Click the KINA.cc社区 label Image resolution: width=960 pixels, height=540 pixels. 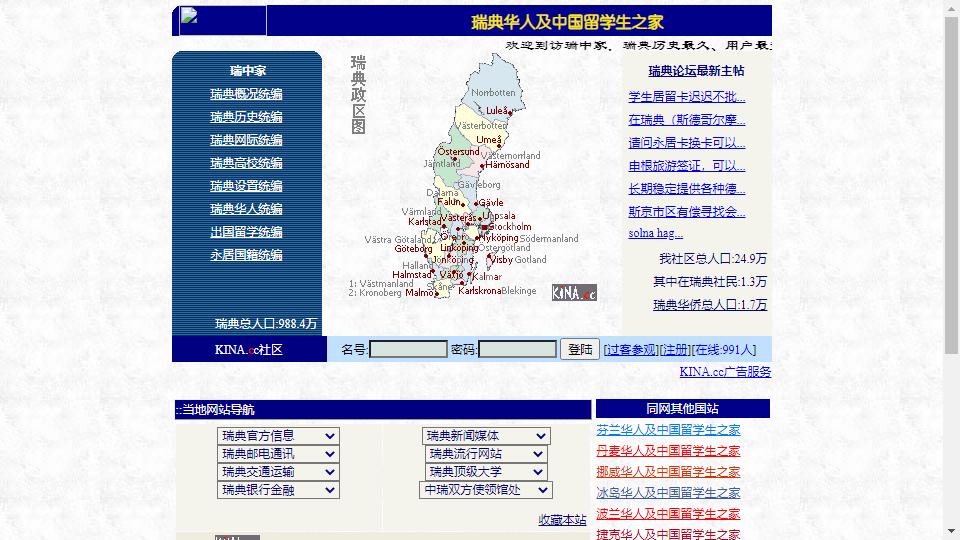tap(249, 350)
